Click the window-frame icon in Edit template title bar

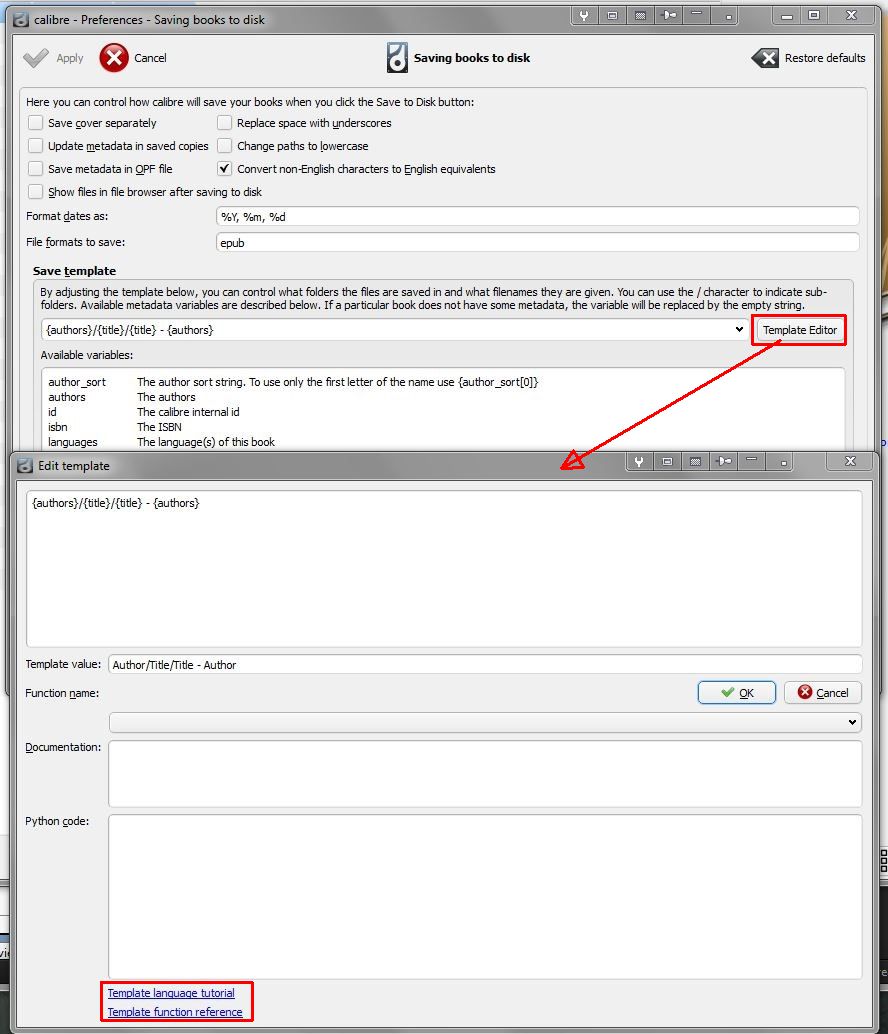667,462
